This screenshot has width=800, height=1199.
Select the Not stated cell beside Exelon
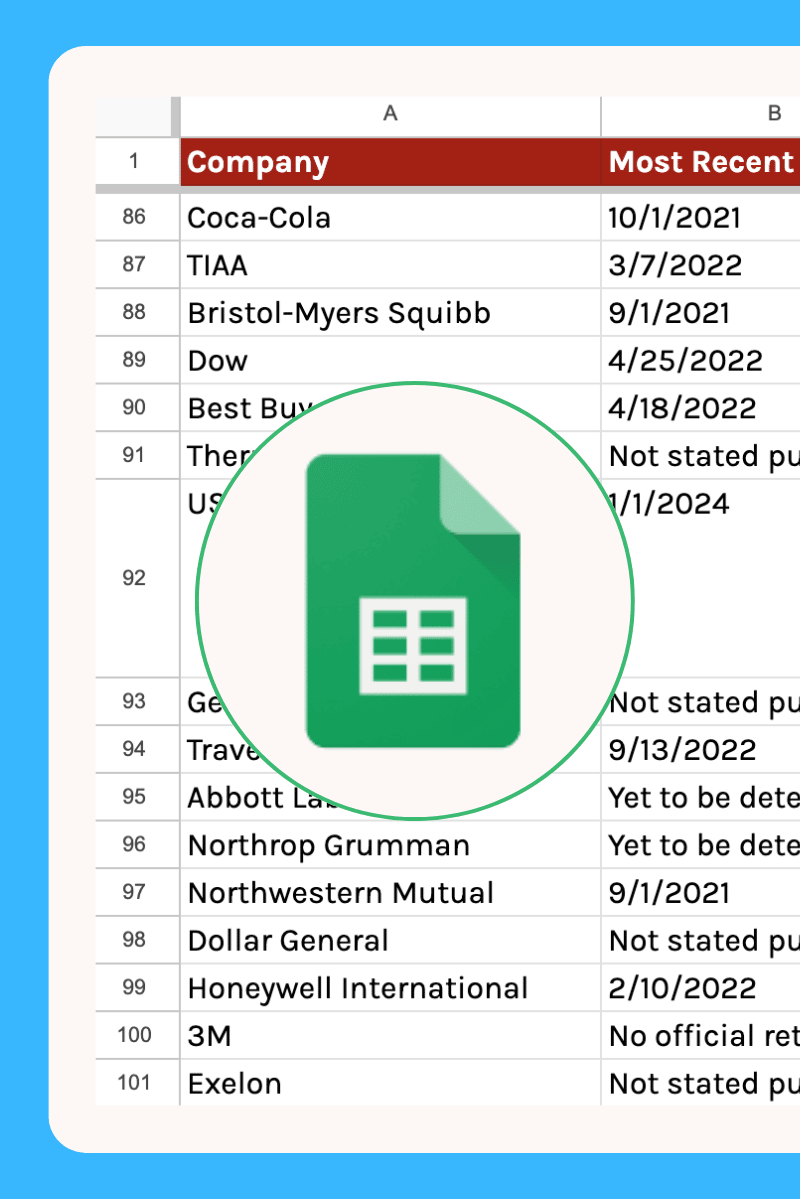701,1083
